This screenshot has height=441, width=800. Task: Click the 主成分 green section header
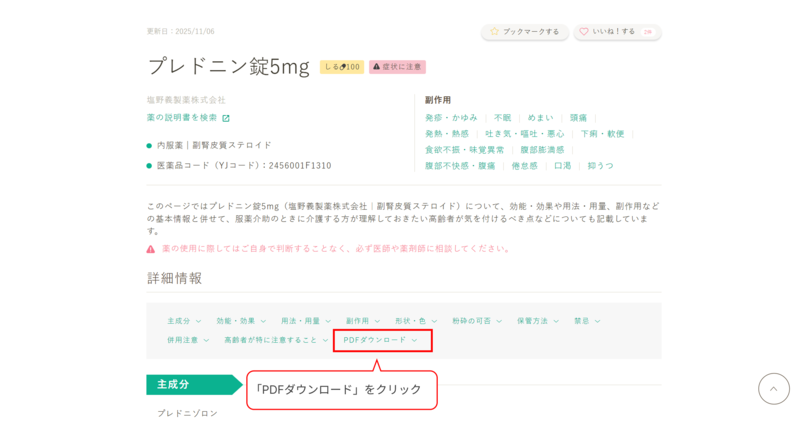point(194,385)
